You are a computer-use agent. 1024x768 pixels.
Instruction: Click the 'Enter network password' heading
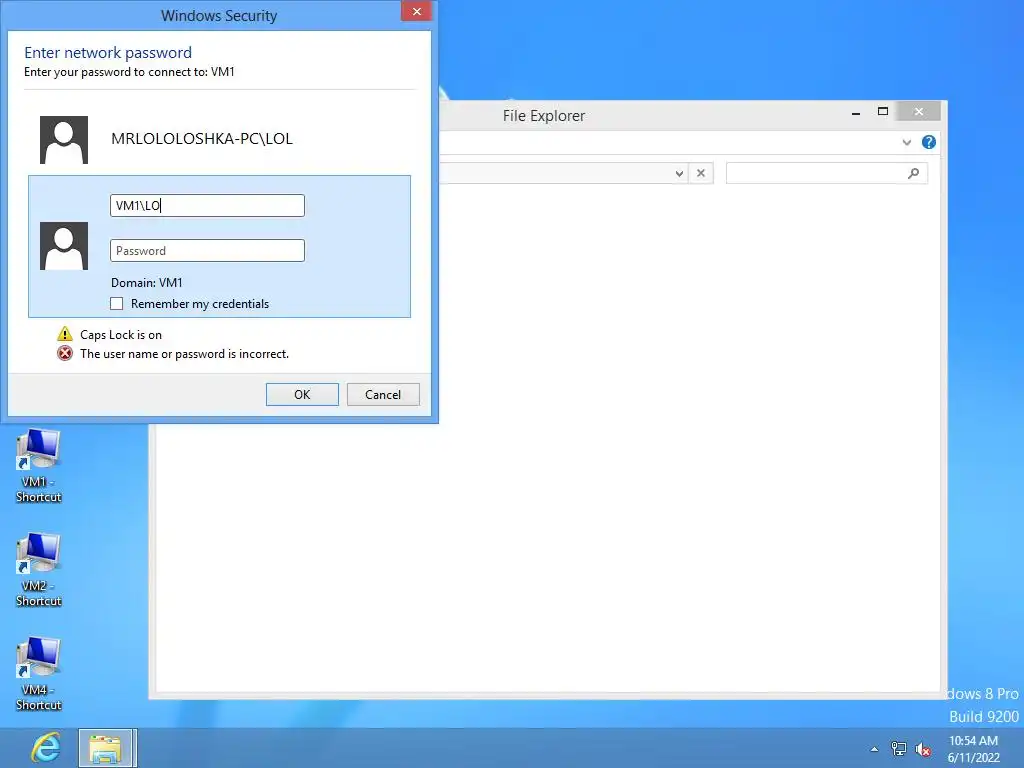pyautogui.click(x=108, y=52)
